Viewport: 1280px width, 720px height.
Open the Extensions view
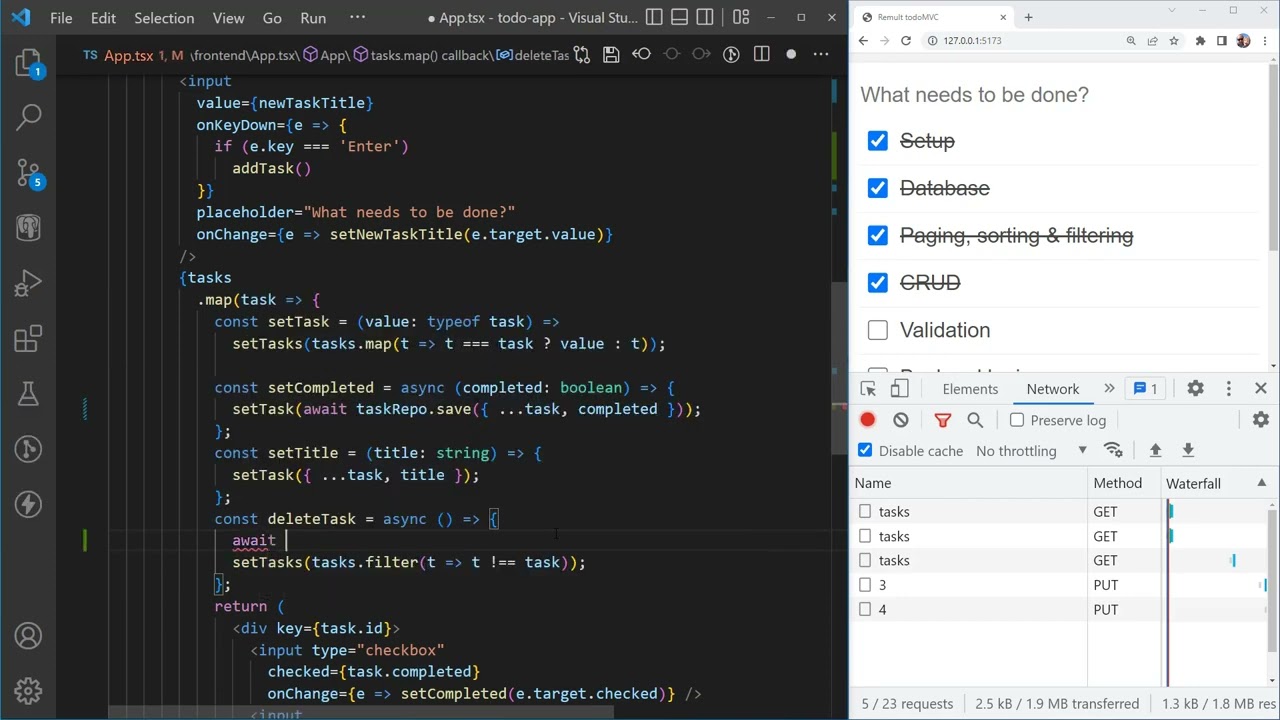coord(28,339)
